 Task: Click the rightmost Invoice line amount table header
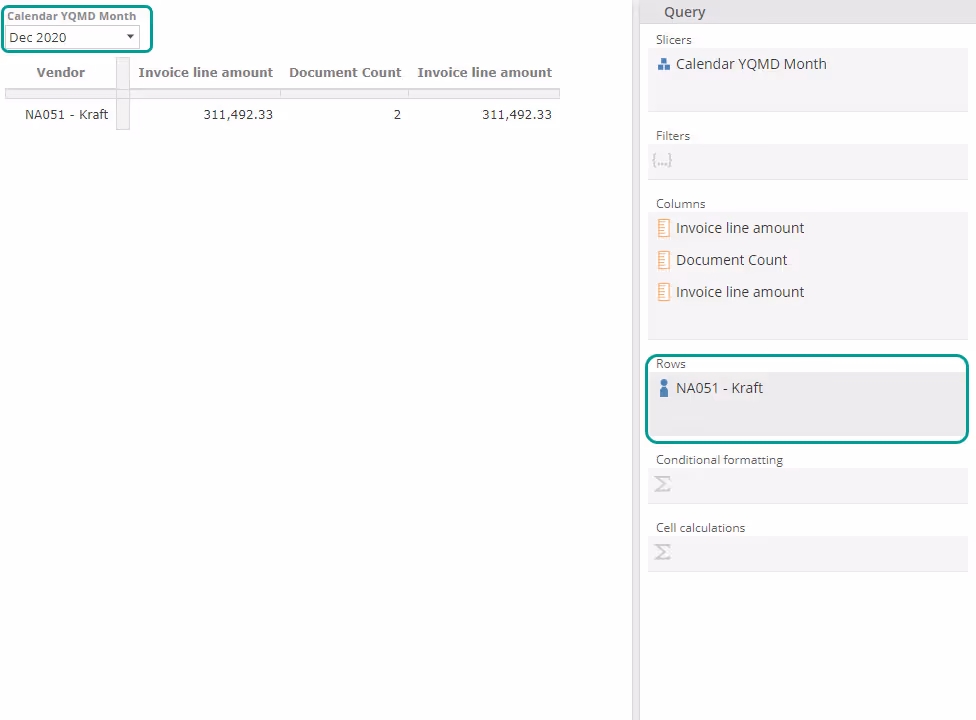click(x=484, y=73)
